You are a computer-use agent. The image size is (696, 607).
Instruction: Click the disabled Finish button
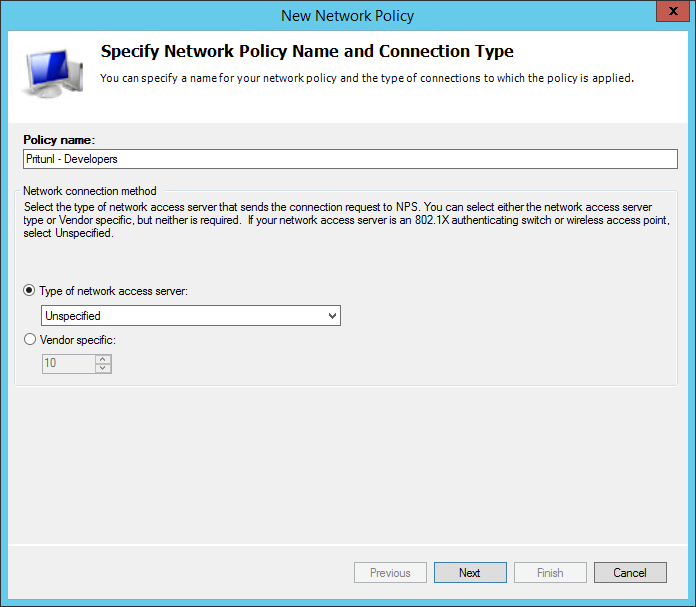pos(550,572)
